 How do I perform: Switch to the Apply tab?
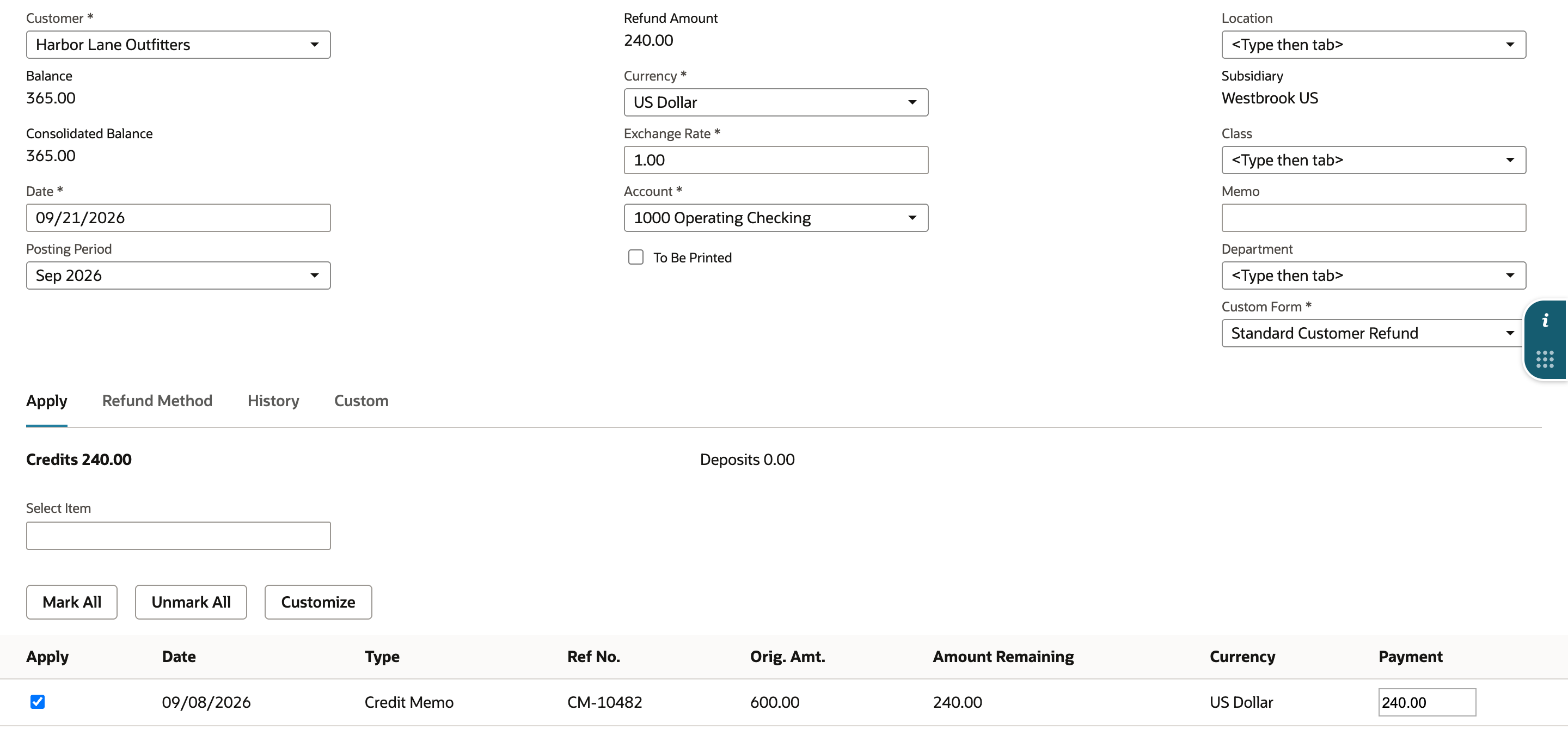pyautogui.click(x=47, y=401)
